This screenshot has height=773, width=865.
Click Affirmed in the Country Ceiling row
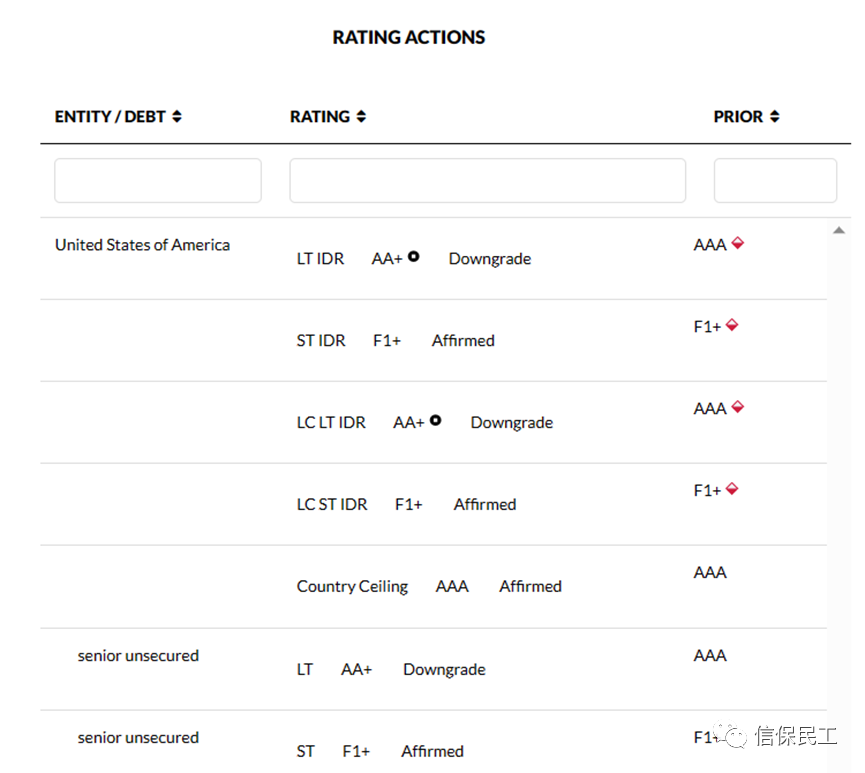[531, 586]
